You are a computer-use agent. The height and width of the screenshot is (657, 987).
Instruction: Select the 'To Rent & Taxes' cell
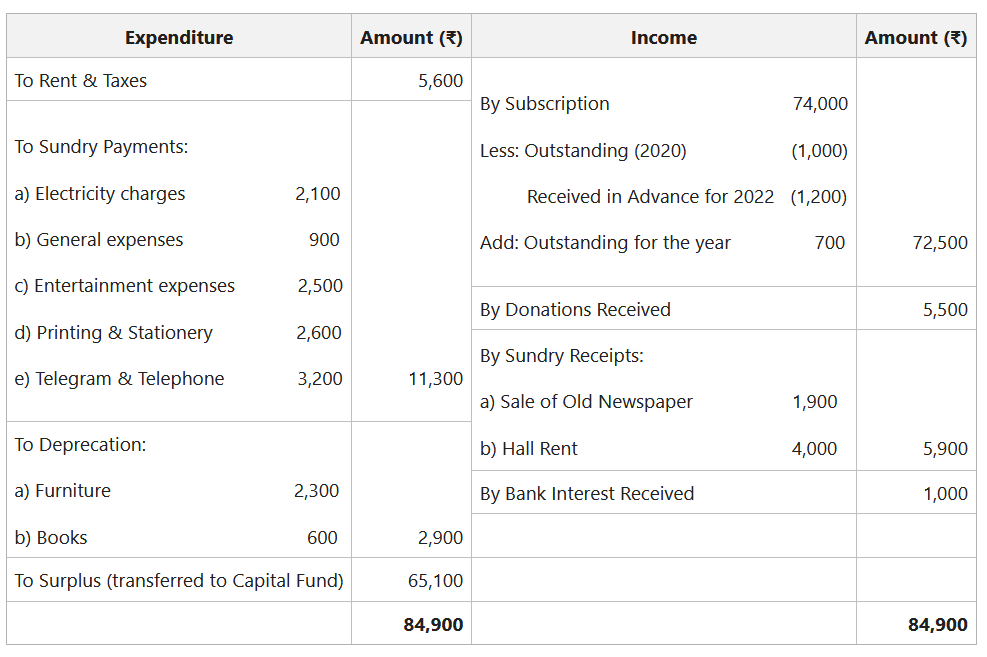81,81
